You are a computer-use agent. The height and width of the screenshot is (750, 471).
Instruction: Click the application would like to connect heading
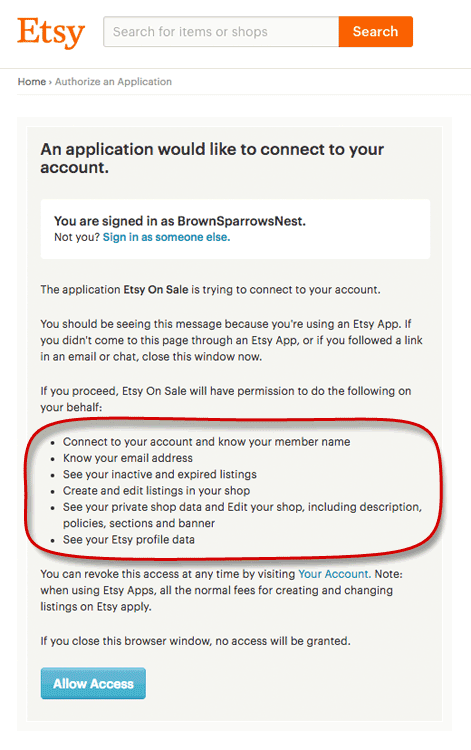(212, 158)
